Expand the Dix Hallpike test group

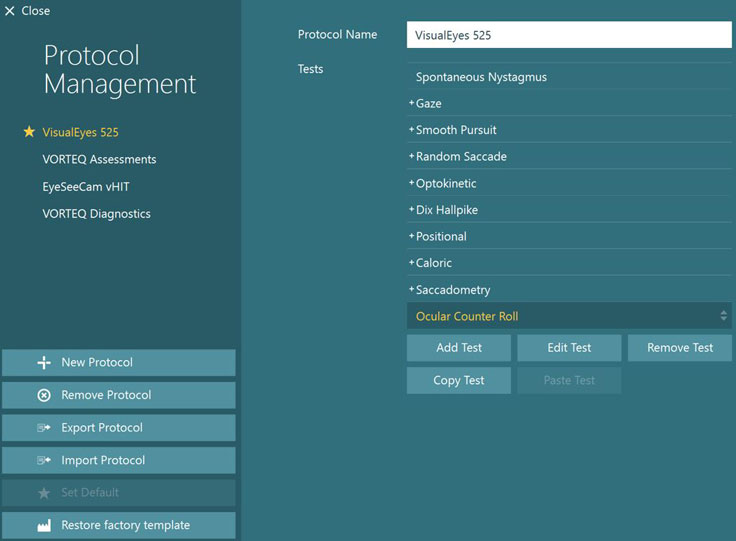411,209
